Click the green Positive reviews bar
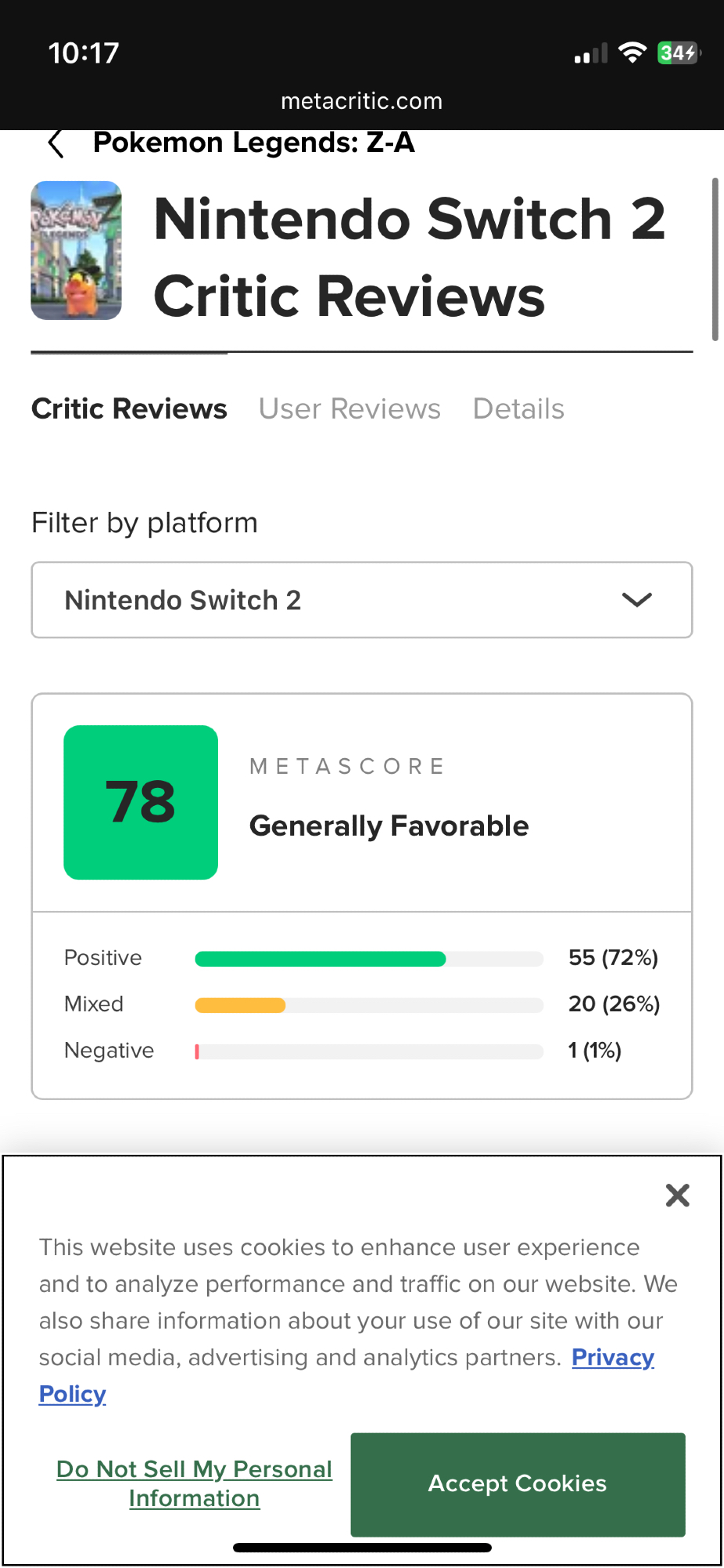 [x=320, y=958]
